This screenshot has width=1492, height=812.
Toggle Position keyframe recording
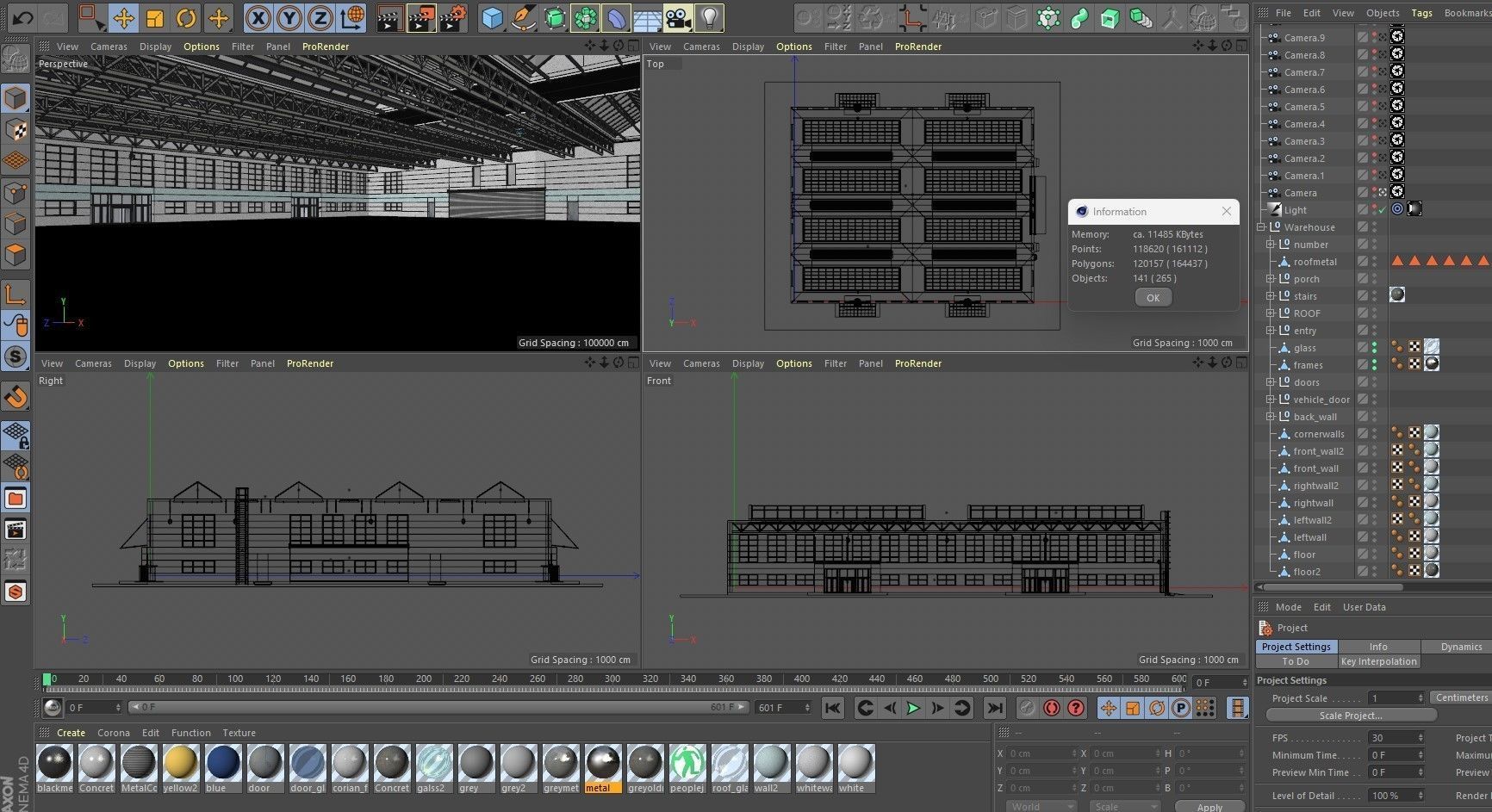(x=1108, y=708)
